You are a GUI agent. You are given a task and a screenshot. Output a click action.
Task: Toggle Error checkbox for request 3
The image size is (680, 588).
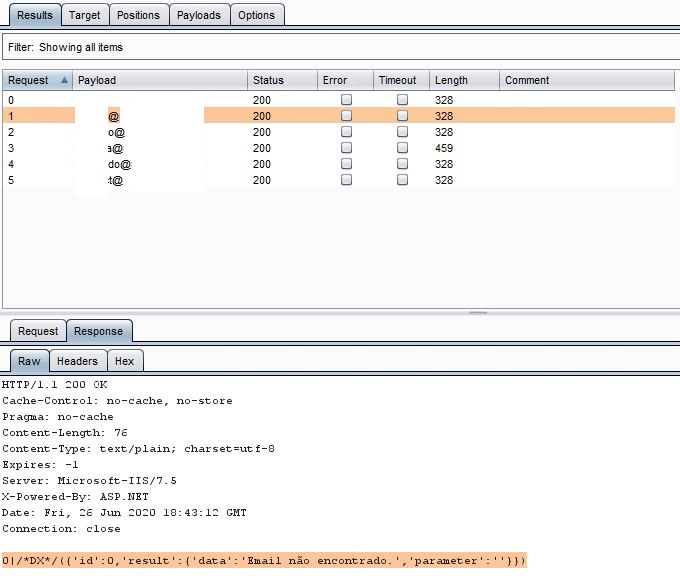coord(346,148)
